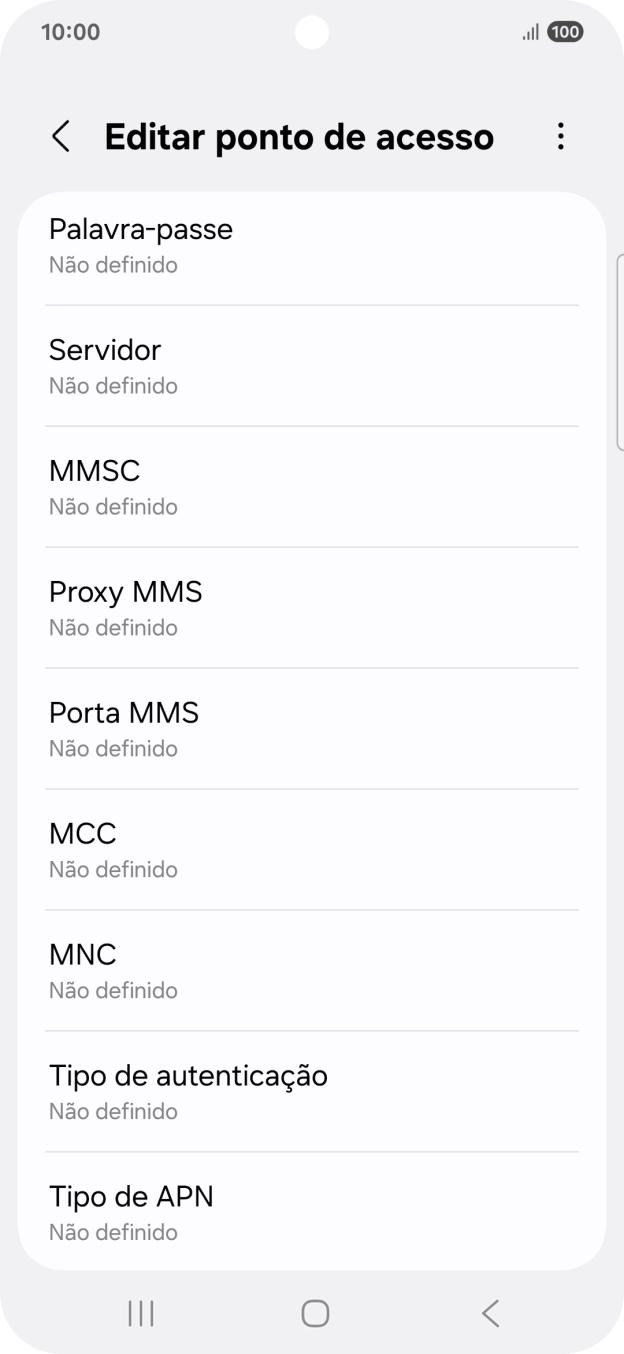Screen dimensions: 624x1354
Task: Tap the battery level indicator
Action: [563, 32]
